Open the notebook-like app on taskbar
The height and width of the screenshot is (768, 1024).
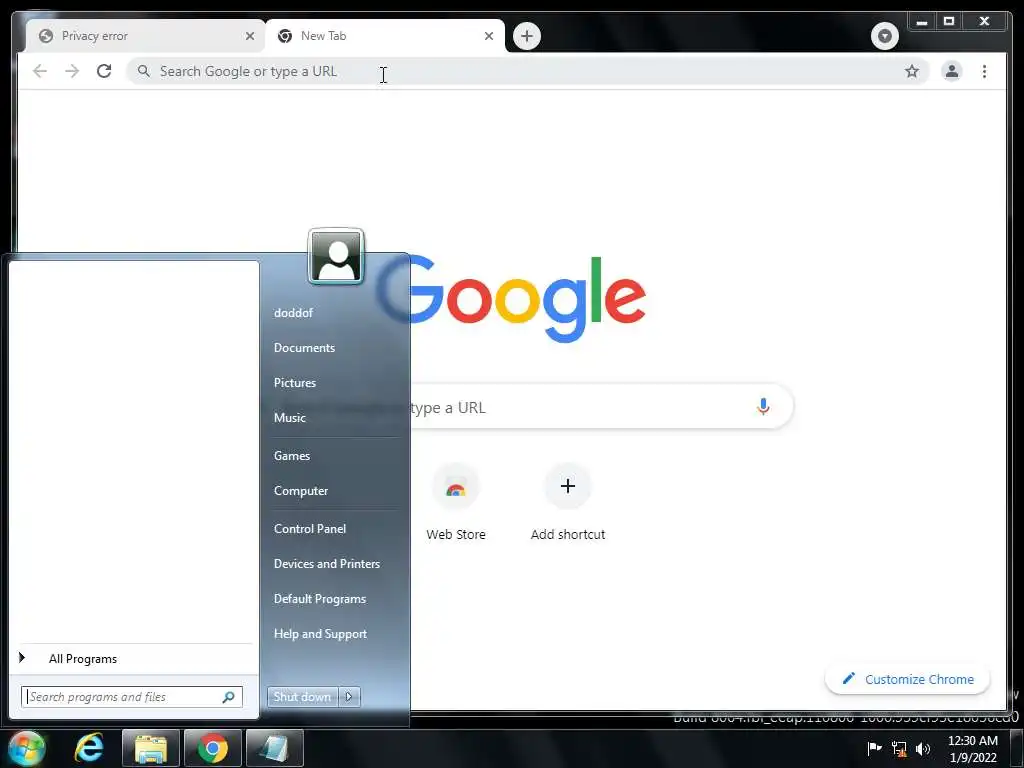(x=275, y=748)
